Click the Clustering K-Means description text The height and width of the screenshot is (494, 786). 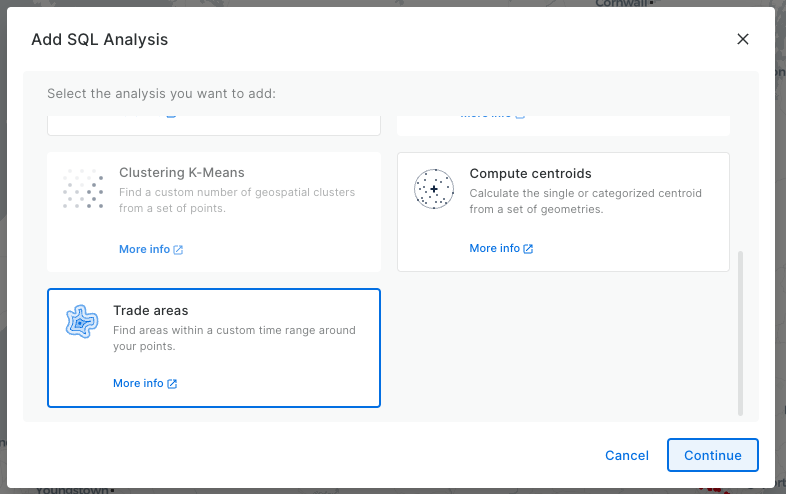point(236,200)
